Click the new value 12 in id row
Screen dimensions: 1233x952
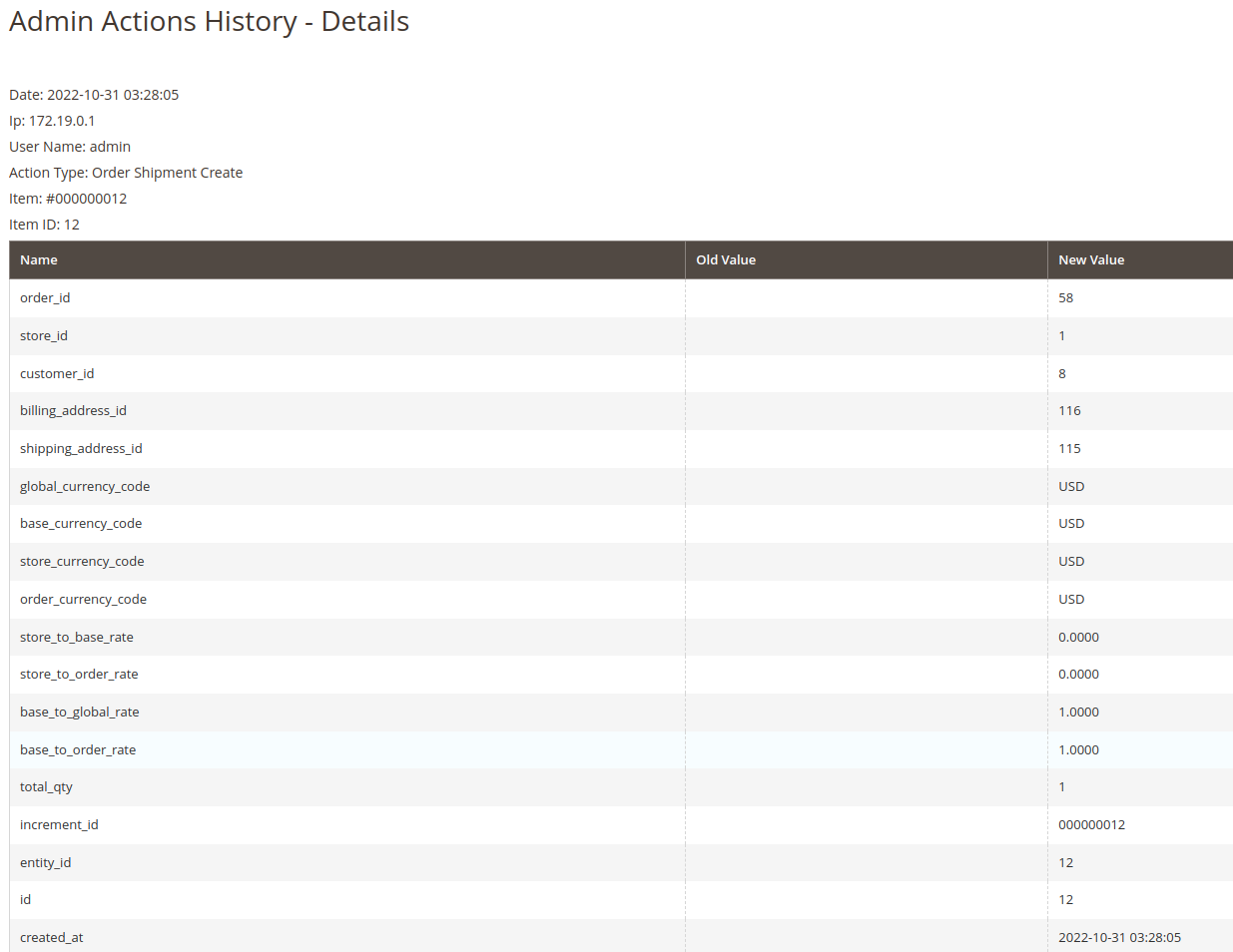(1066, 899)
